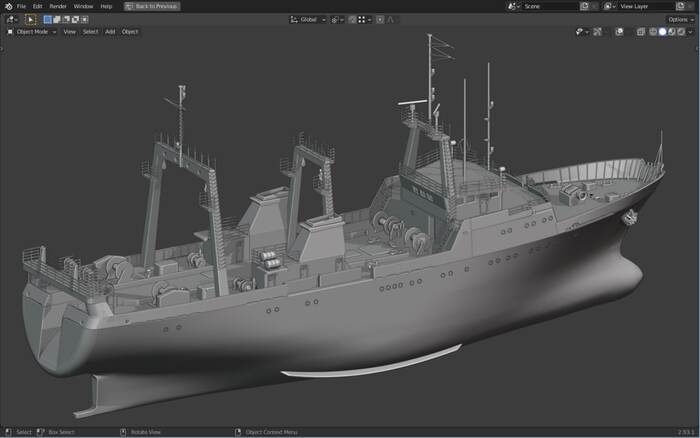The height and width of the screenshot is (438, 700).
Task: Click the Blender logo icon
Action: coord(7,6)
